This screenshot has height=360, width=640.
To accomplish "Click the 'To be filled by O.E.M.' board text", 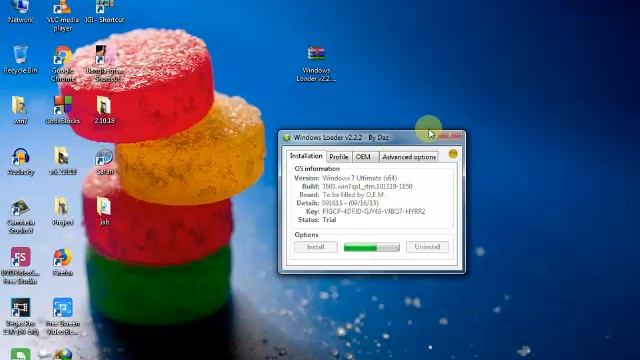I will (353, 195).
